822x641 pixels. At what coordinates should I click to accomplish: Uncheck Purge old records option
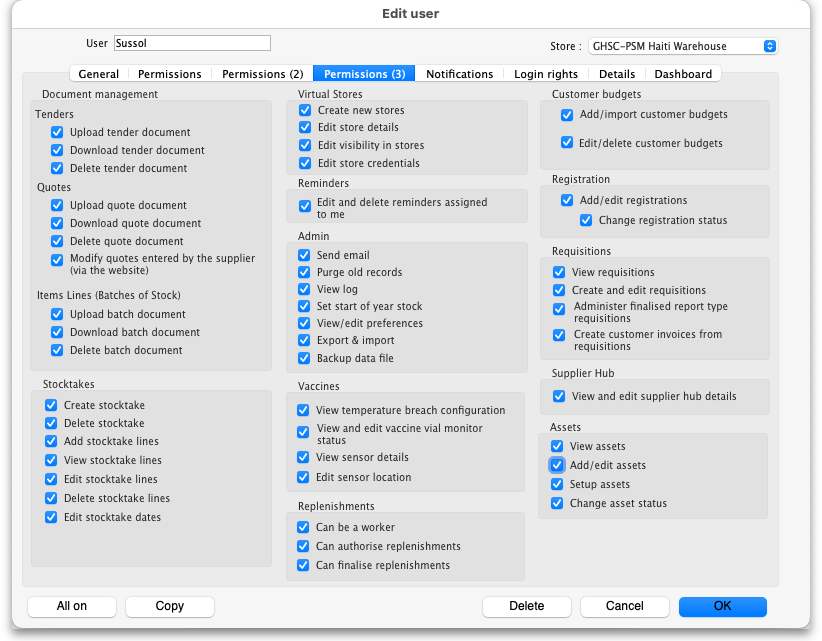point(305,272)
